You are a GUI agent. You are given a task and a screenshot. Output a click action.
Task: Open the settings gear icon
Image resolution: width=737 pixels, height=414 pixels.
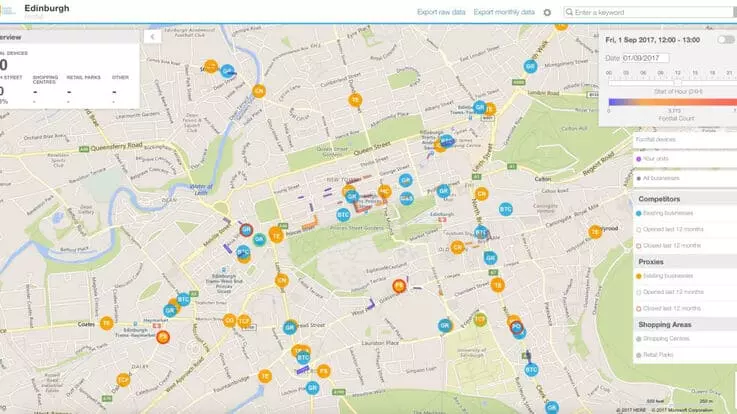point(547,13)
